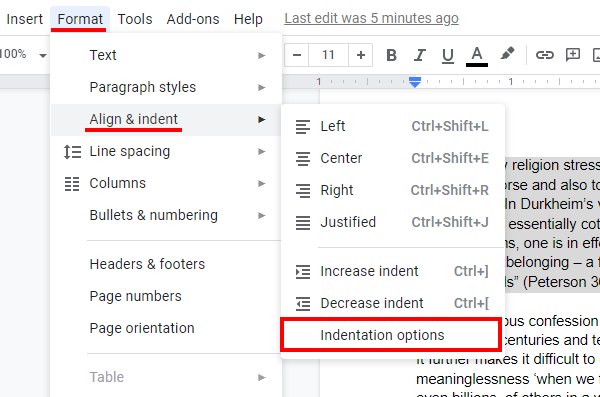Choose Justified alignment
Screen dimensions: 600x397
pyautogui.click(x=392, y=222)
